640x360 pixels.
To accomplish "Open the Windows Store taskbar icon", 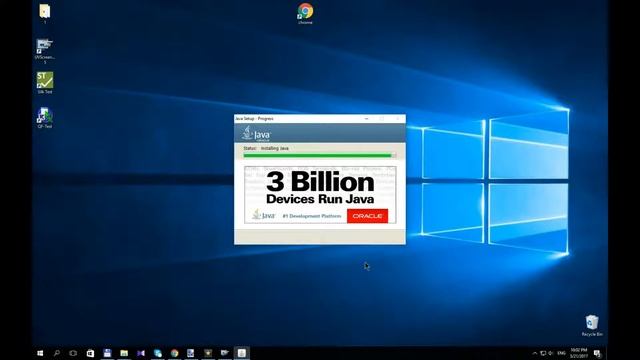I will pos(90,353).
